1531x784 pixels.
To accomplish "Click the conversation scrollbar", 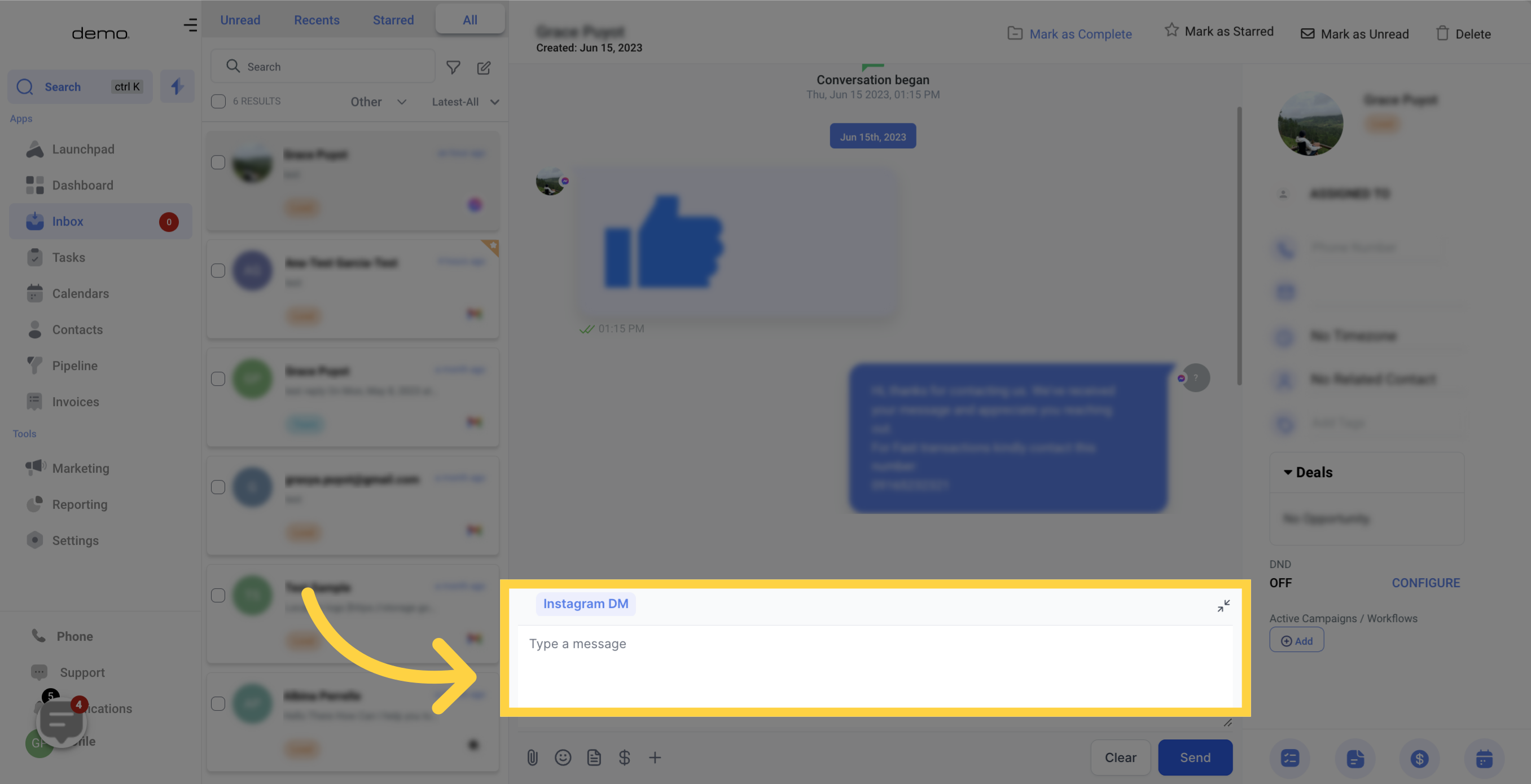I will click(1239, 245).
